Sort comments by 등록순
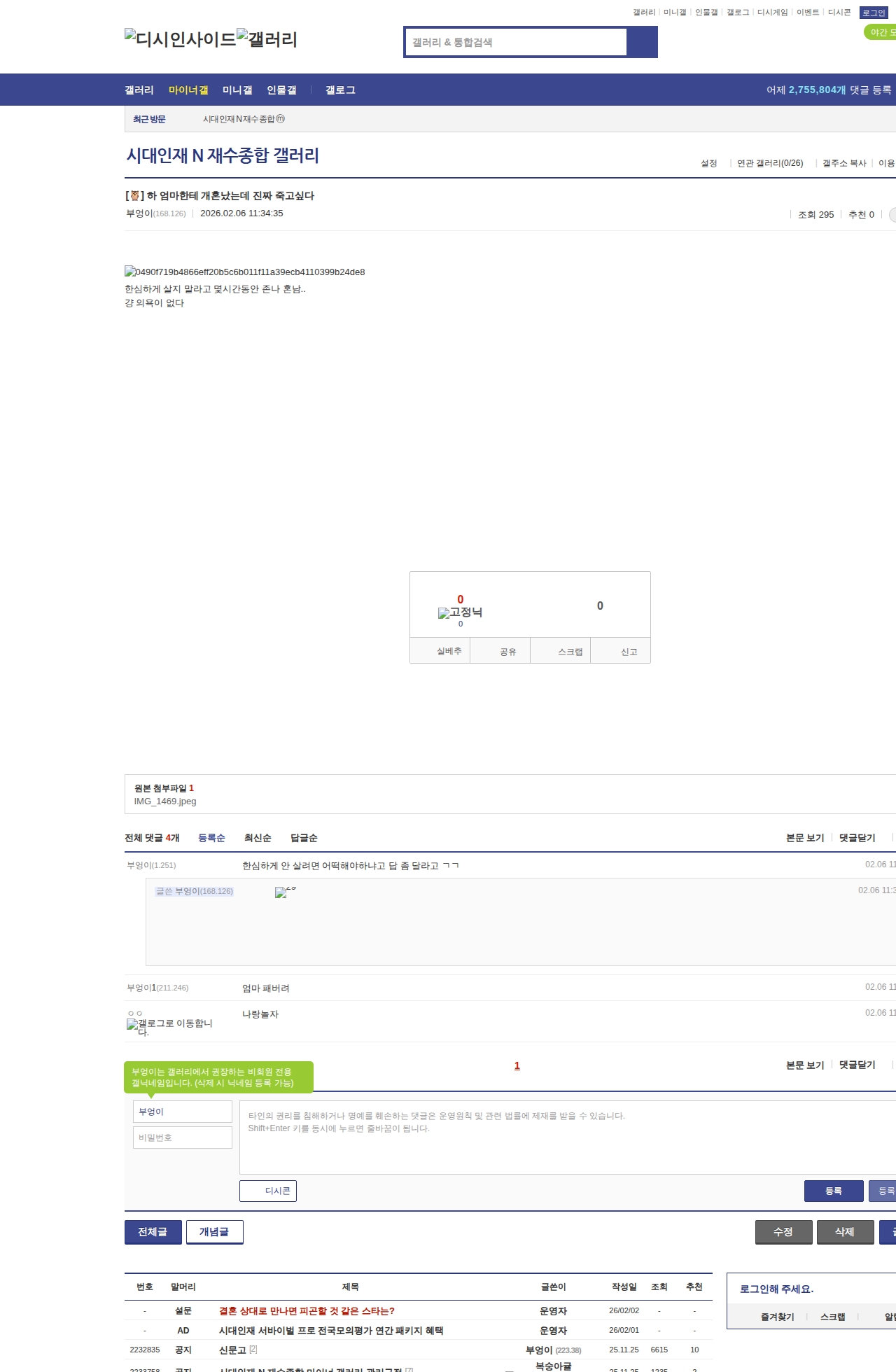 [x=211, y=838]
